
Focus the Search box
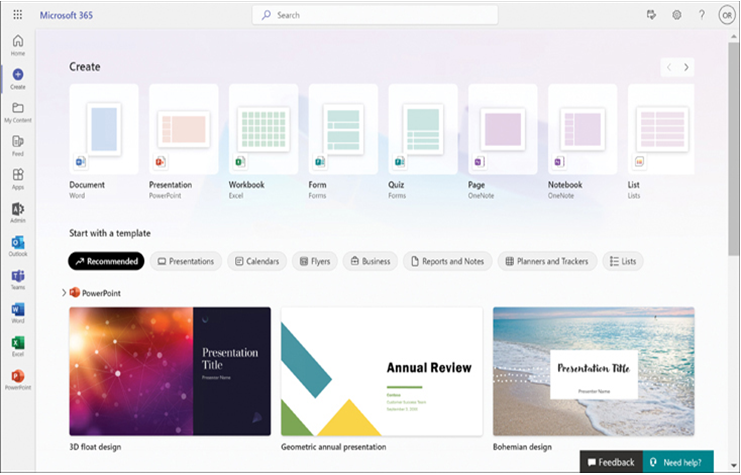point(375,15)
